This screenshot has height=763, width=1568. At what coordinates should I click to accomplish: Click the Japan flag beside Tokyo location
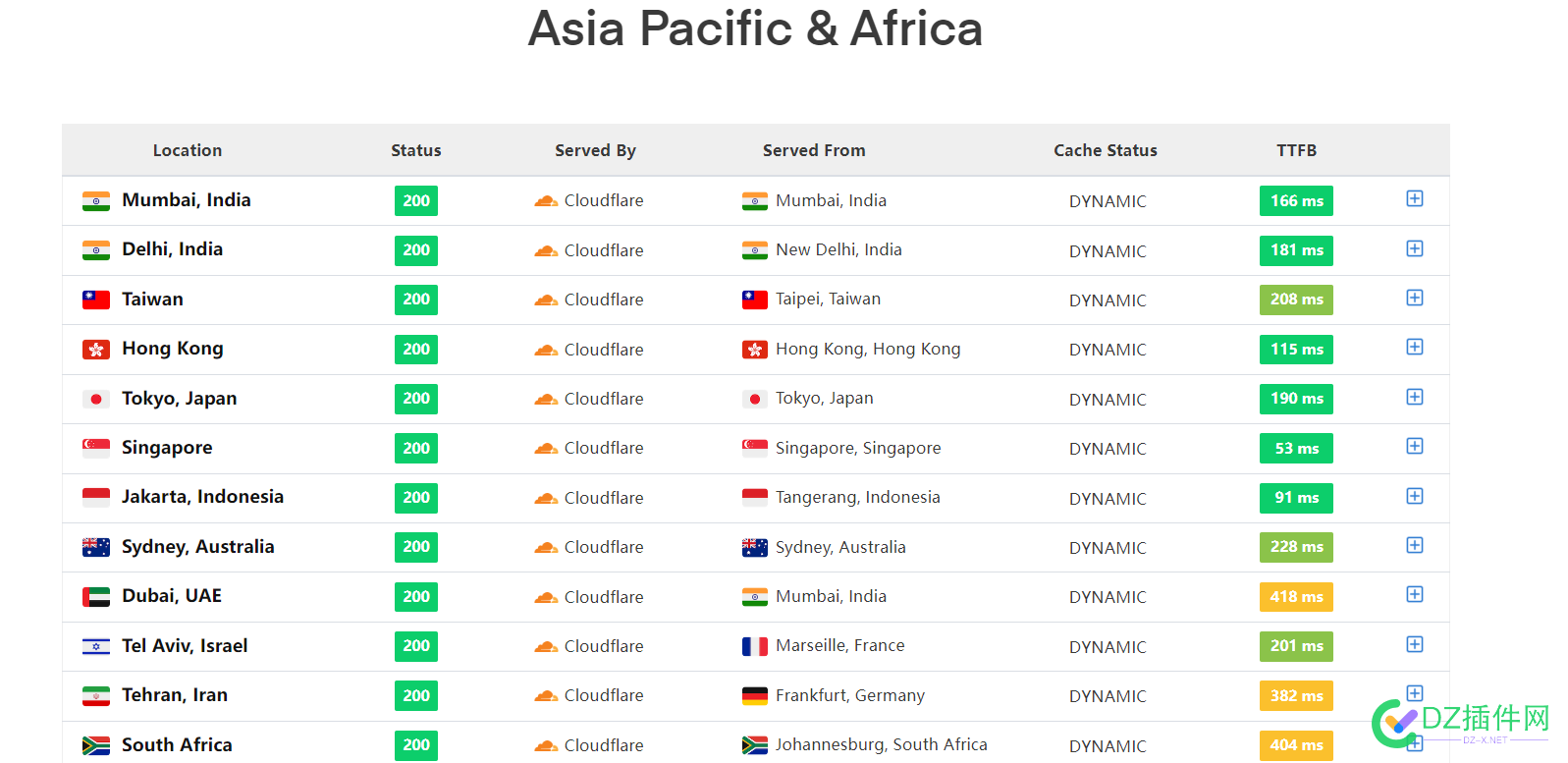(x=96, y=399)
